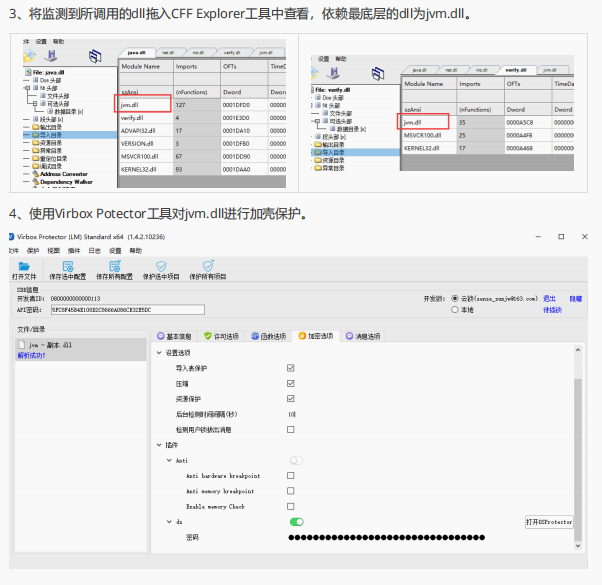This screenshot has height=585, width=602.
Task: Click the API密码 input field
Action: coord(128,309)
